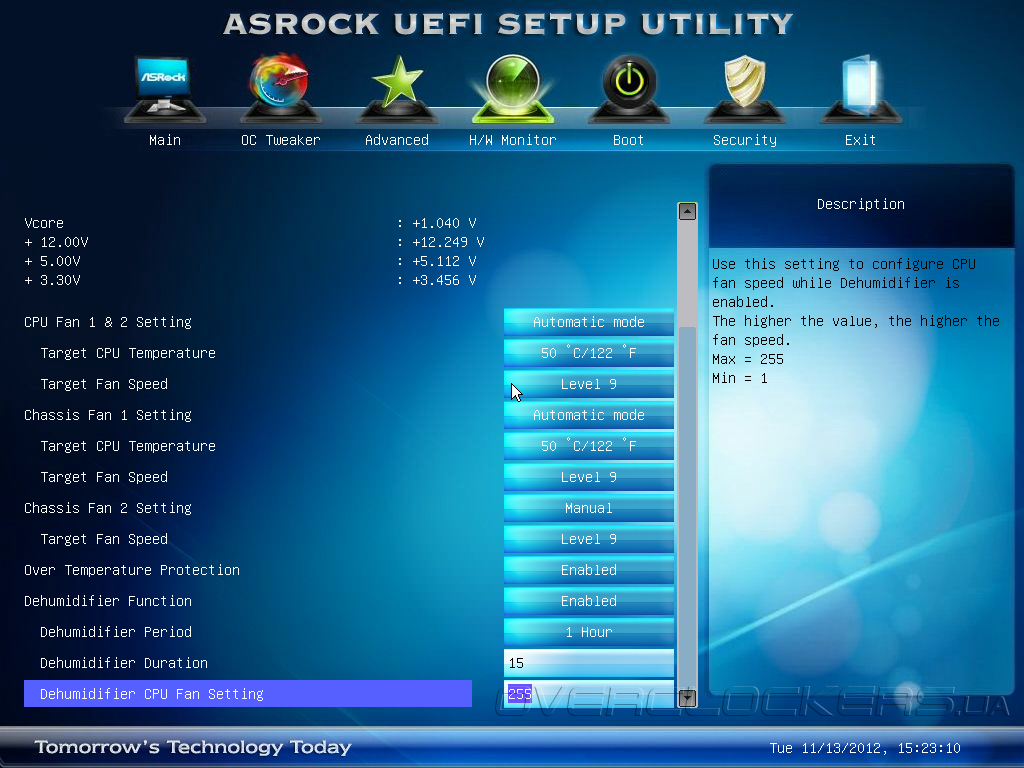Click the +3.456 V voltage reading

point(444,280)
